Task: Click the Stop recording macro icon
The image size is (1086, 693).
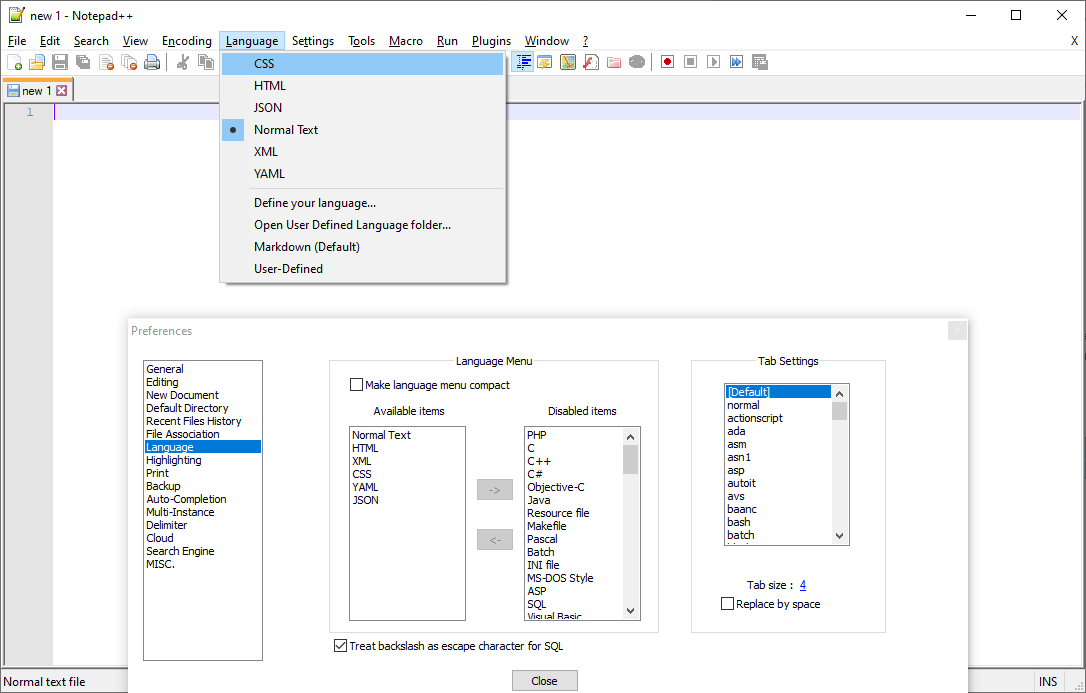Action: [691, 62]
